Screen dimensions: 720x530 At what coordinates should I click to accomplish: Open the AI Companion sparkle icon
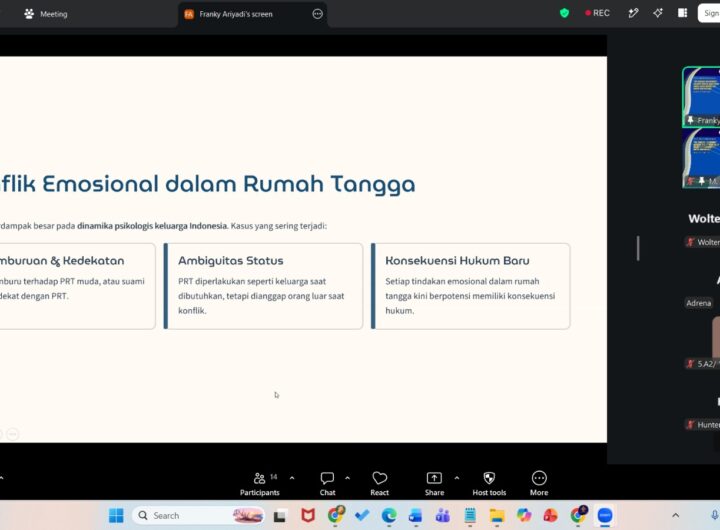click(658, 13)
